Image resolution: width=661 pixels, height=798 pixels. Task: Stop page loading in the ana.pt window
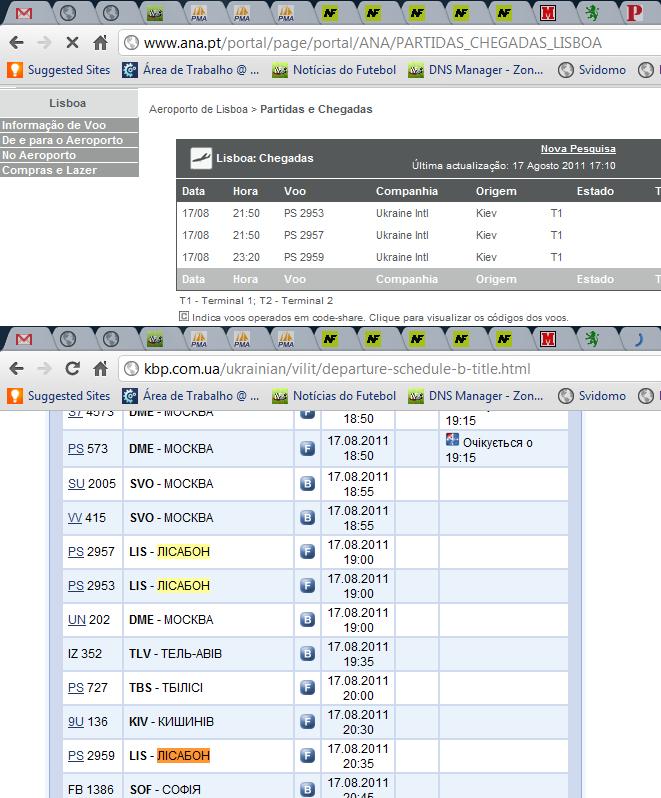(x=72, y=43)
